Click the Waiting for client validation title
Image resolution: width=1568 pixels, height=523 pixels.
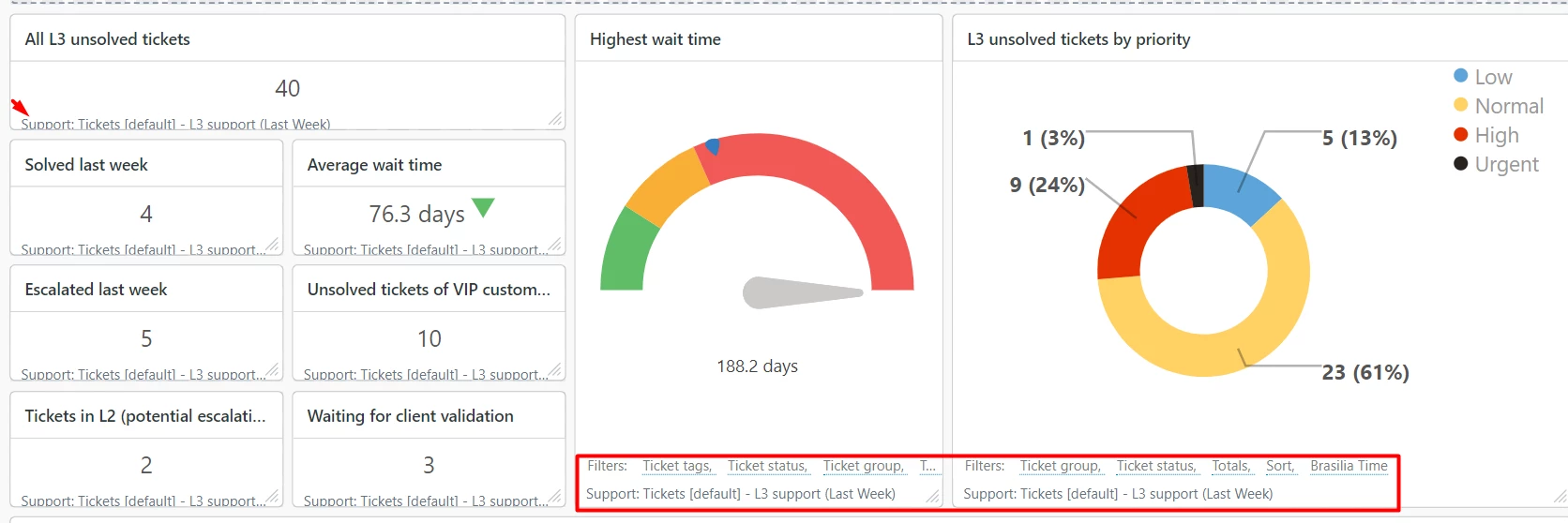(x=410, y=416)
